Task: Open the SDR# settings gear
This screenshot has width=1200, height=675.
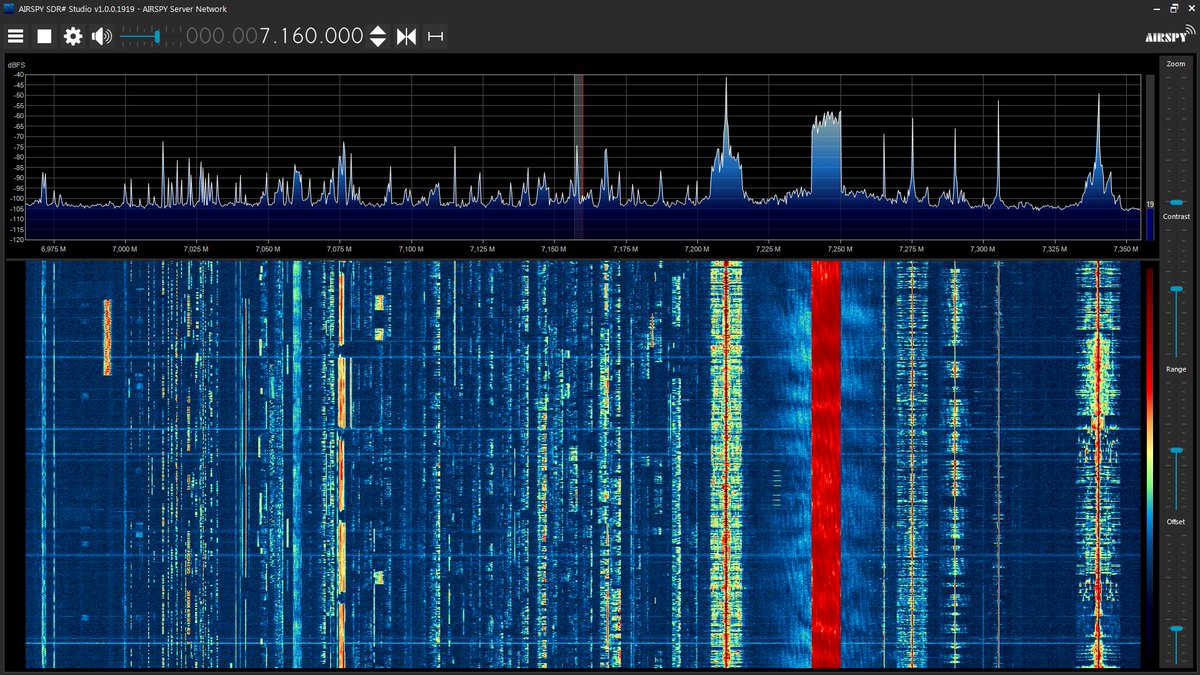Action: 72,35
